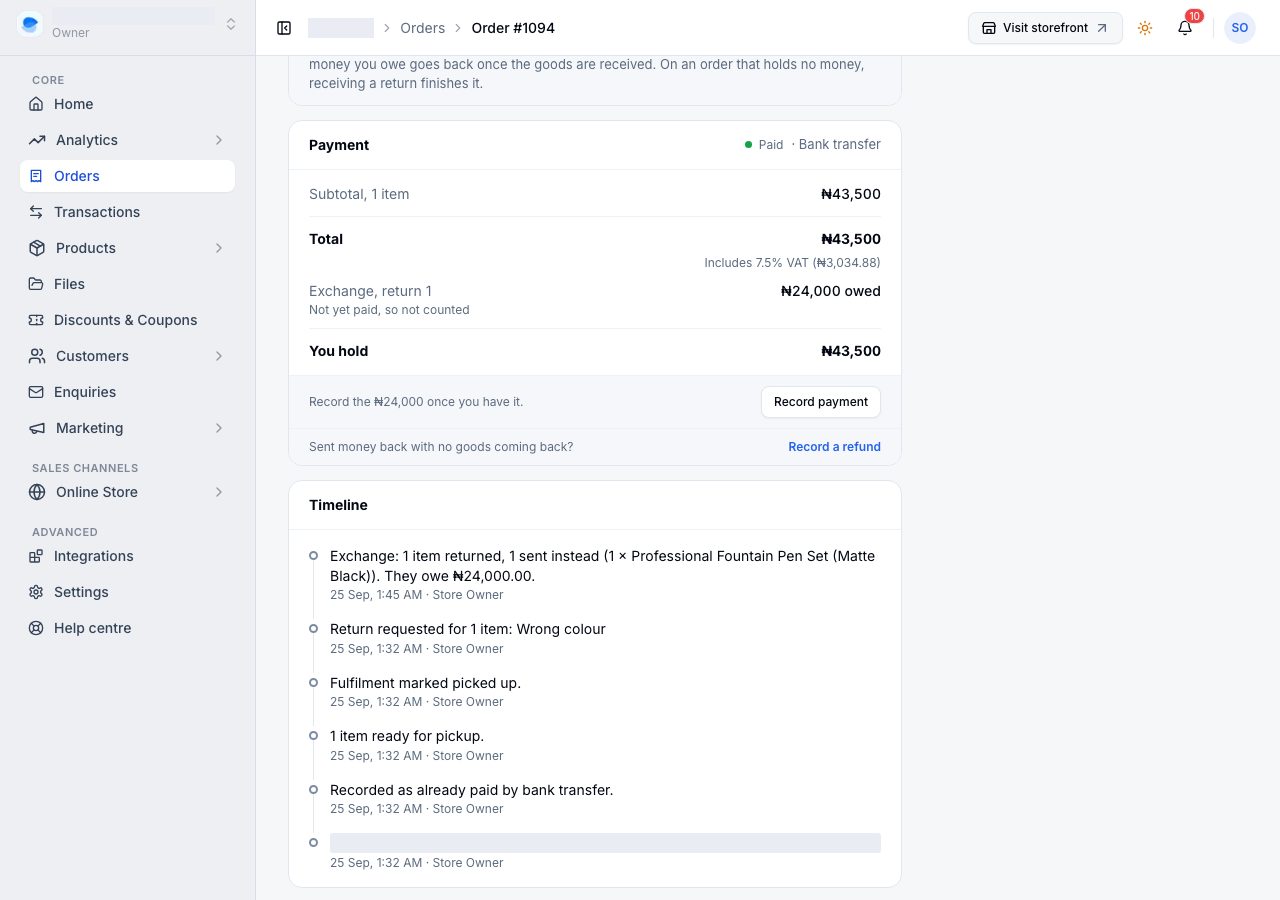Image resolution: width=1280 pixels, height=900 pixels.
Task: Open the store switcher dropdown arrows
Action: pos(231,24)
